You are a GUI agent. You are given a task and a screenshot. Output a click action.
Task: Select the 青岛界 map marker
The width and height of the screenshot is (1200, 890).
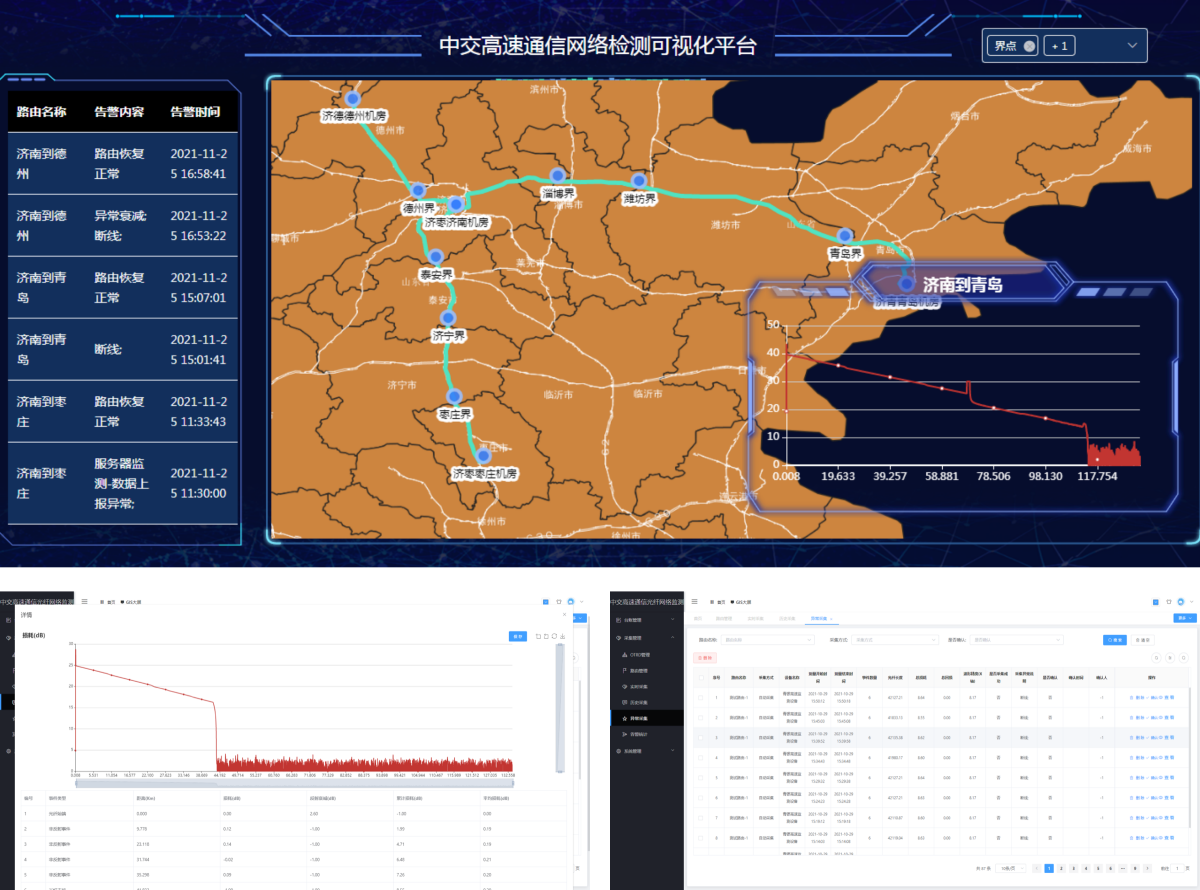coord(845,235)
